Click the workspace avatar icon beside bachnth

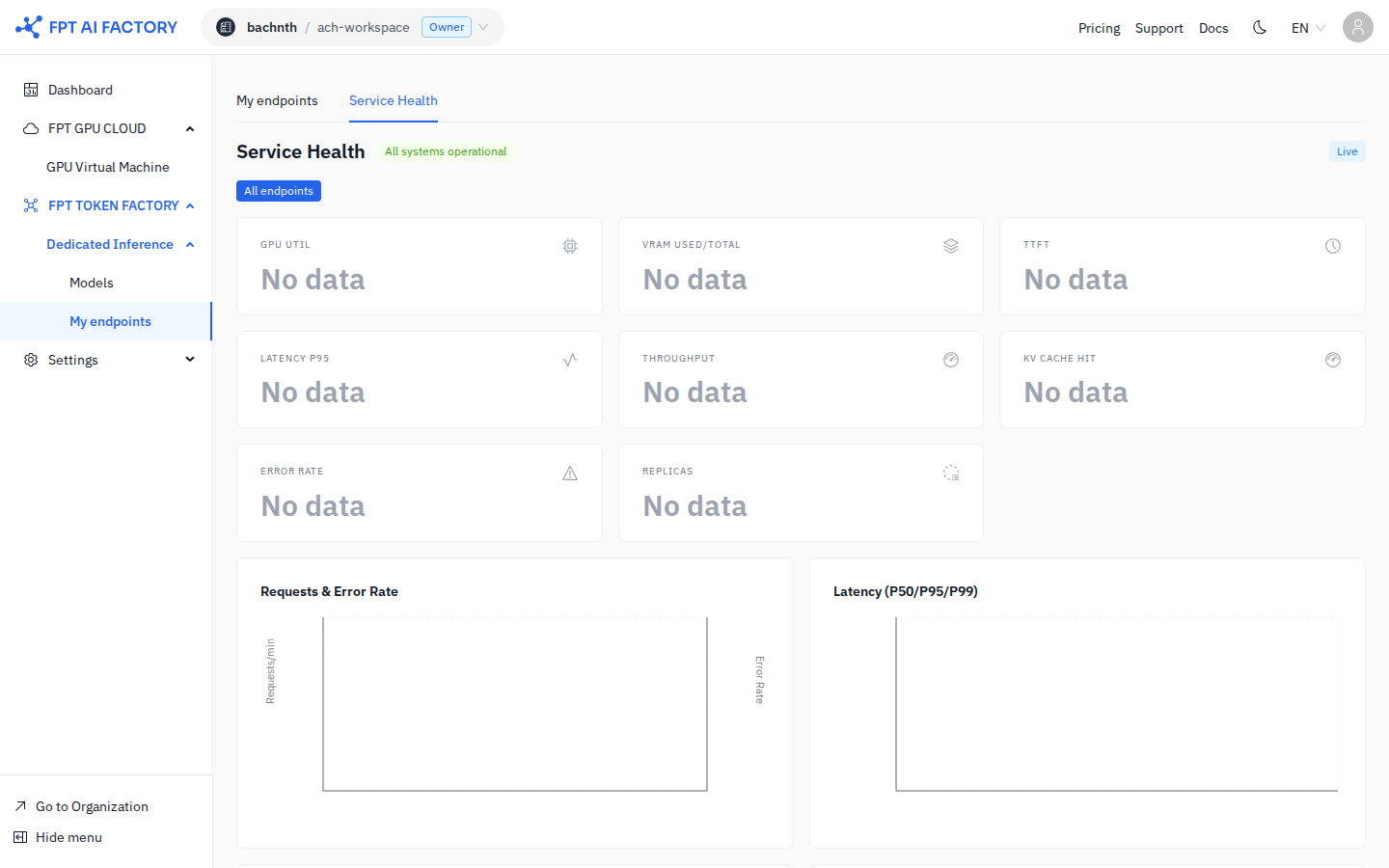pos(226,27)
